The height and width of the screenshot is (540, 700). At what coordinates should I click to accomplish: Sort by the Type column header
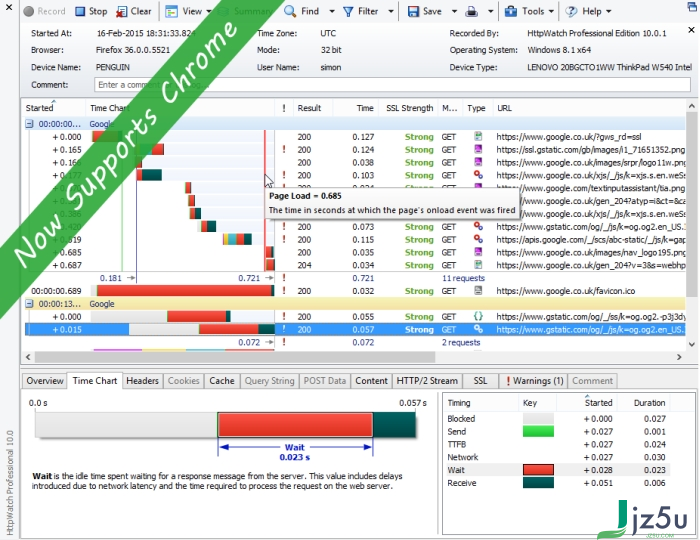(x=477, y=108)
